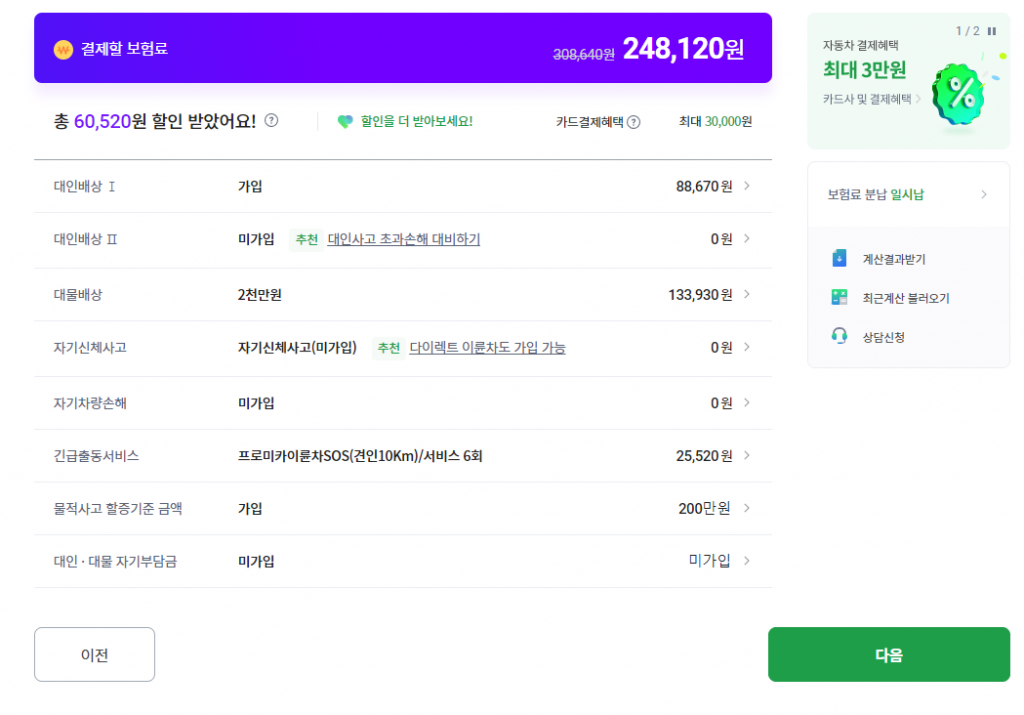Expand the 자기차량손해 row chevron

click(x=748, y=403)
